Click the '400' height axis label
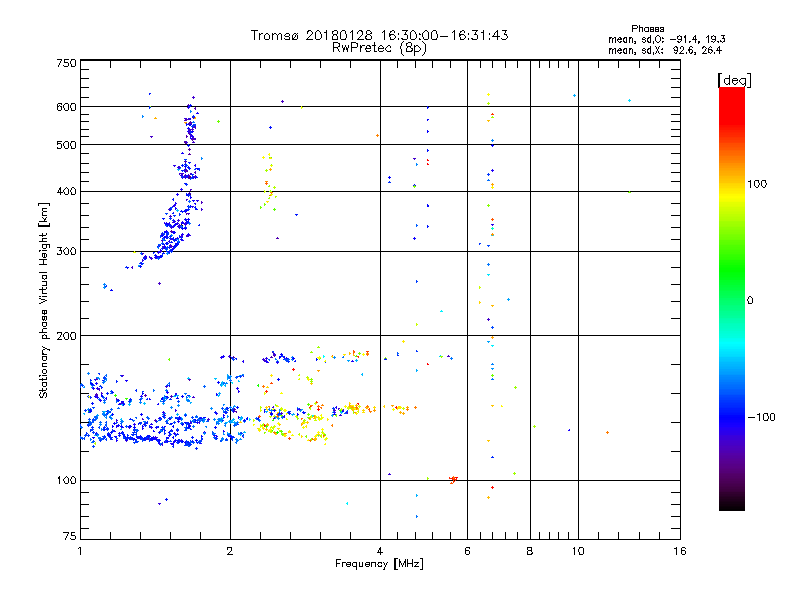Image resolution: width=800 pixels, height=600 pixels. coord(66,191)
